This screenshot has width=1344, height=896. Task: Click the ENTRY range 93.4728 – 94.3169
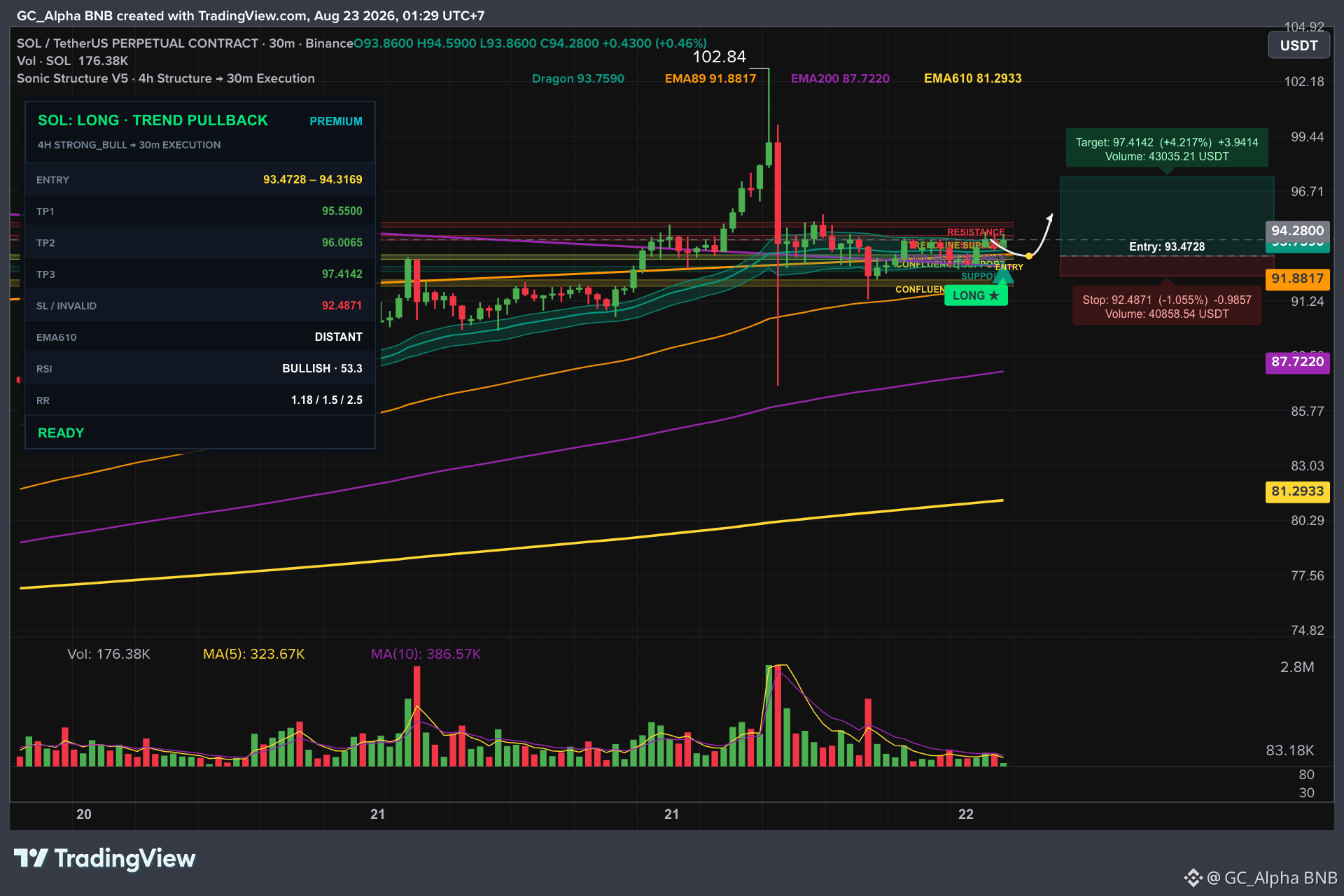click(x=312, y=179)
